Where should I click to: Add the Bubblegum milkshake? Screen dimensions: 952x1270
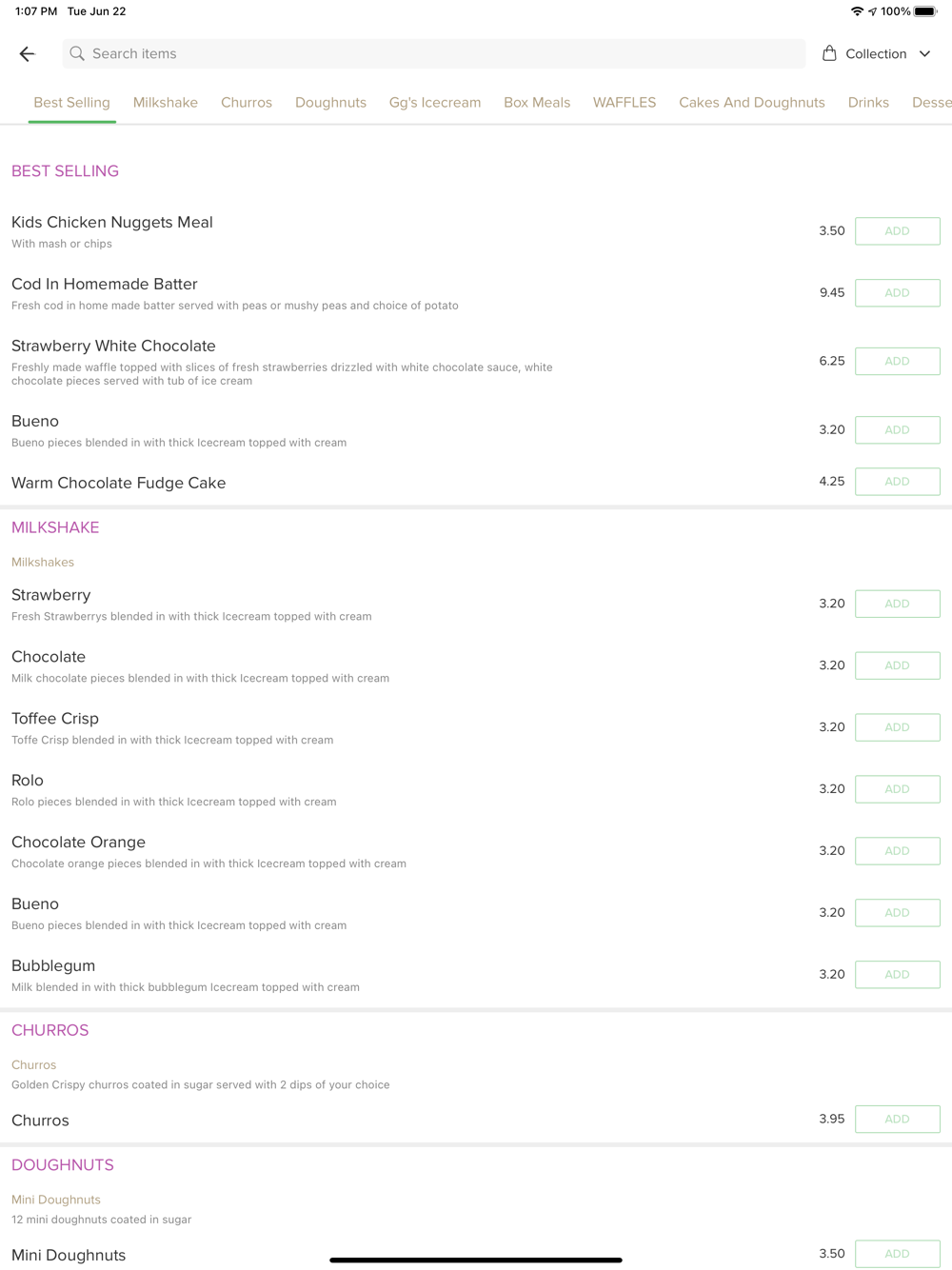[x=897, y=975]
